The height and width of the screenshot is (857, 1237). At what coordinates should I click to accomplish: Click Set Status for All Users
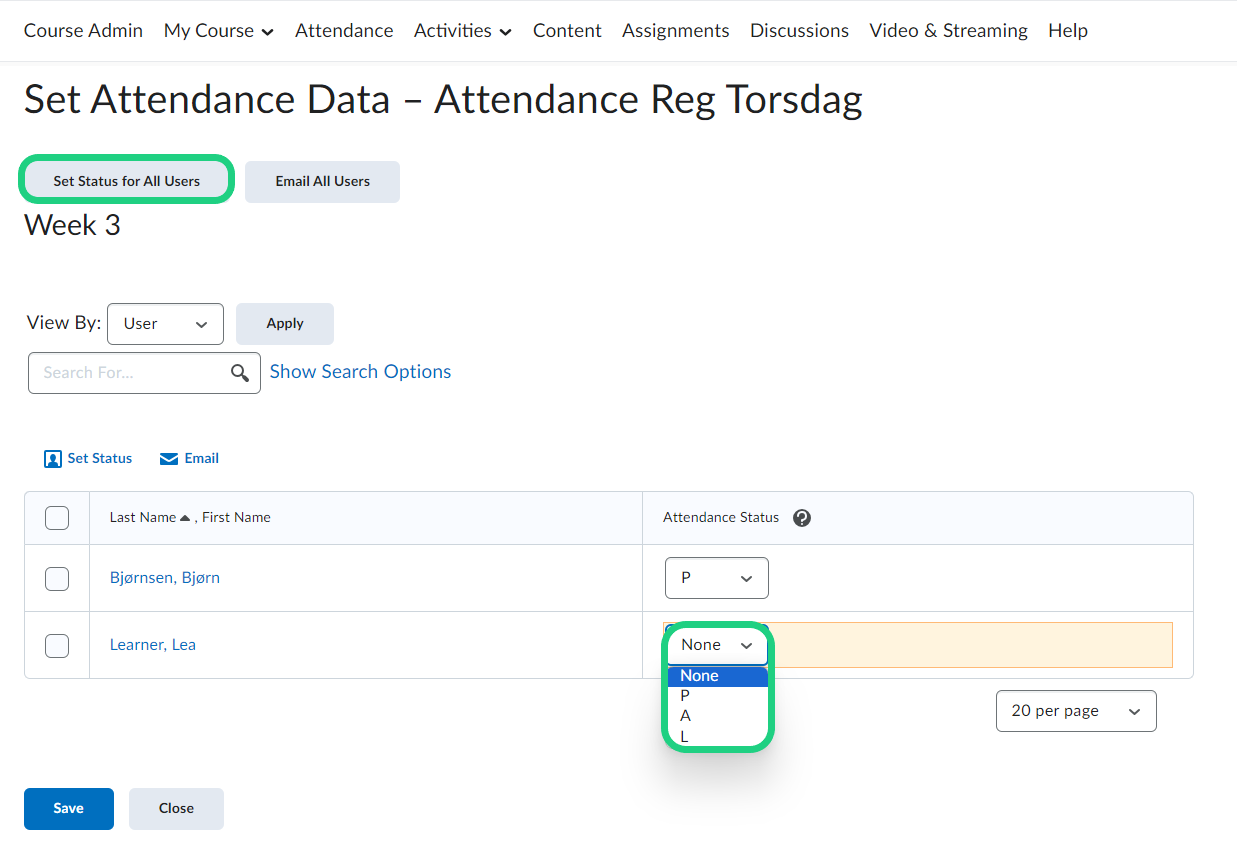(127, 181)
